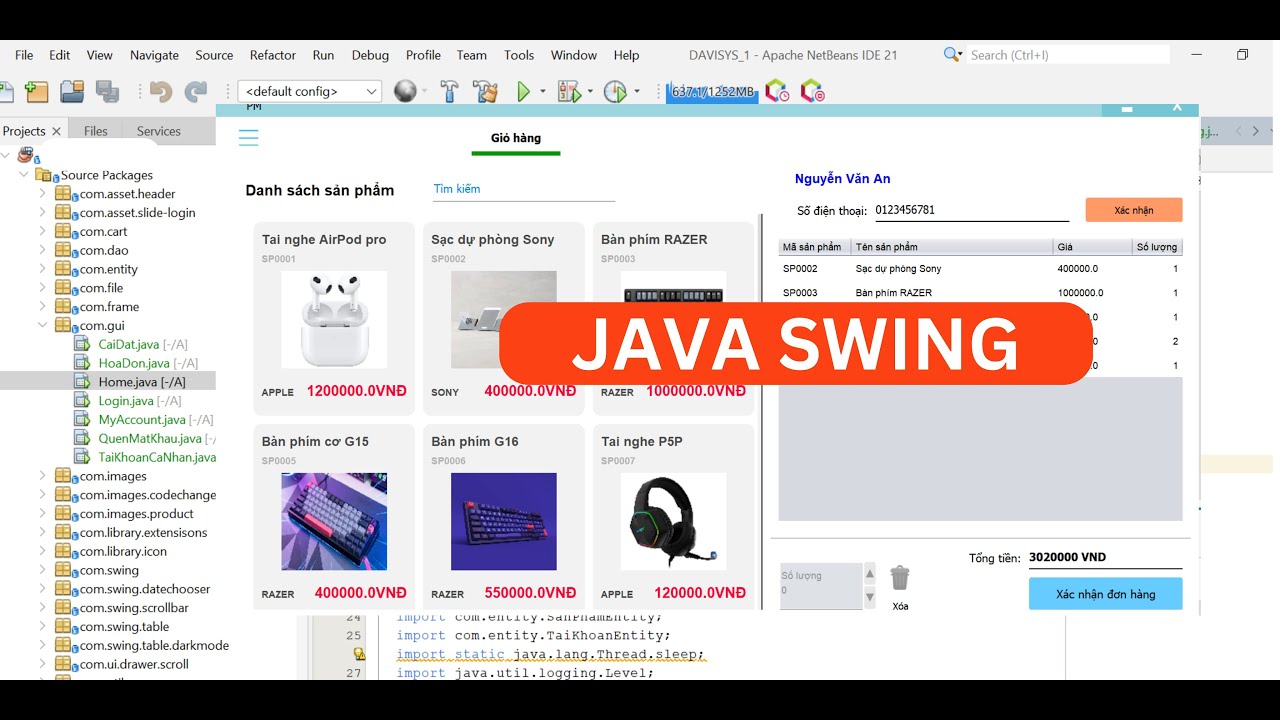Click the Save All toolbar icon
The height and width of the screenshot is (720, 1280).
107,91
